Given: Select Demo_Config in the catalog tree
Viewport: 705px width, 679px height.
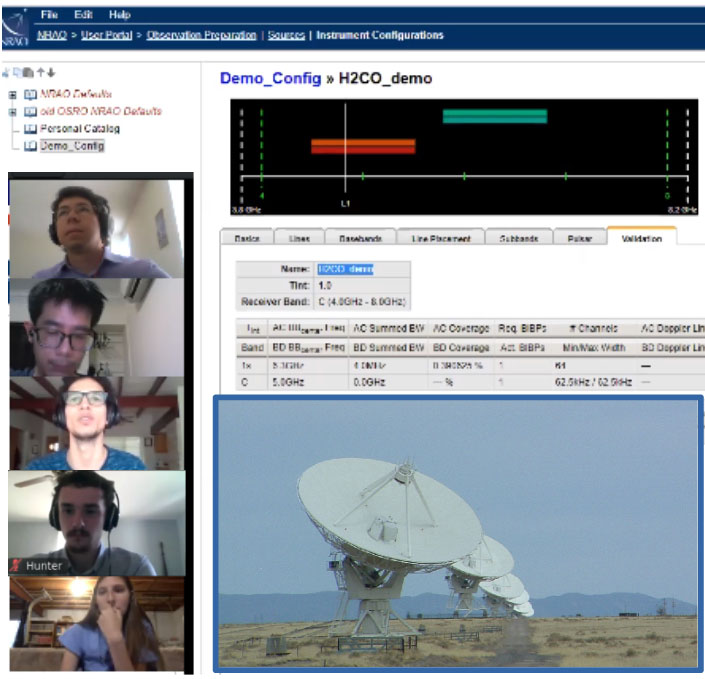Looking at the screenshot, I should 71,146.
